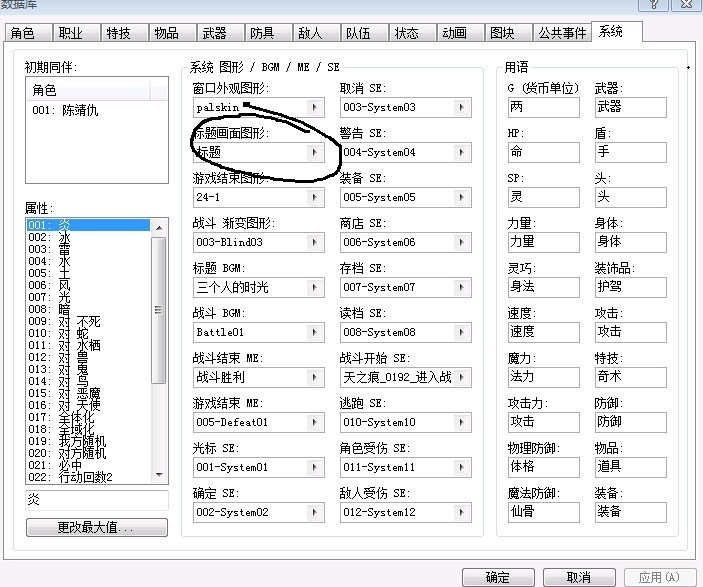Select attribute 022: 行动回数2
703x587 pixels.
88,477
